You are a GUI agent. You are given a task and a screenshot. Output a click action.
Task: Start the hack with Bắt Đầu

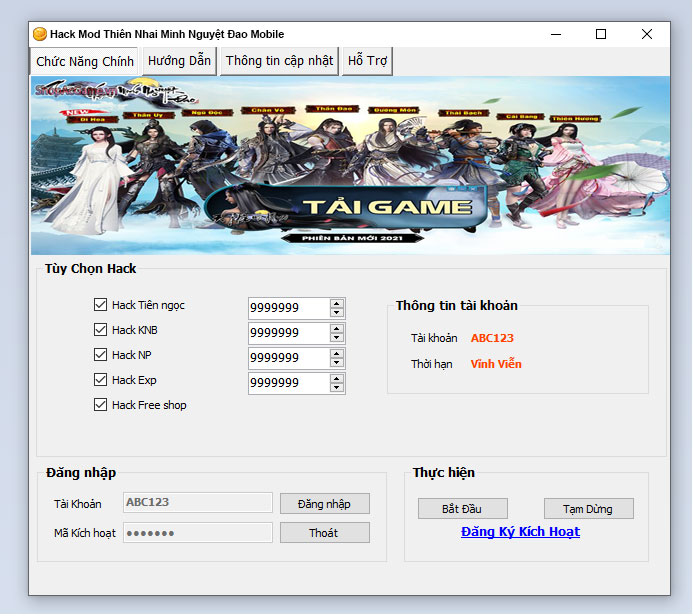point(462,509)
